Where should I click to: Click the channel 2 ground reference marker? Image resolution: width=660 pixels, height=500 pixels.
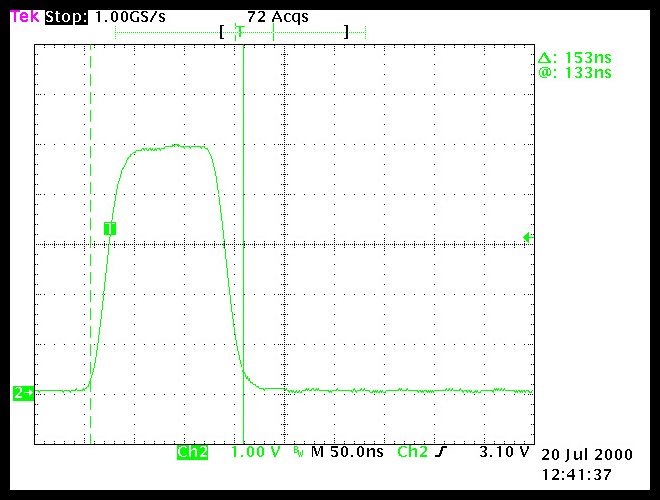click(23, 393)
